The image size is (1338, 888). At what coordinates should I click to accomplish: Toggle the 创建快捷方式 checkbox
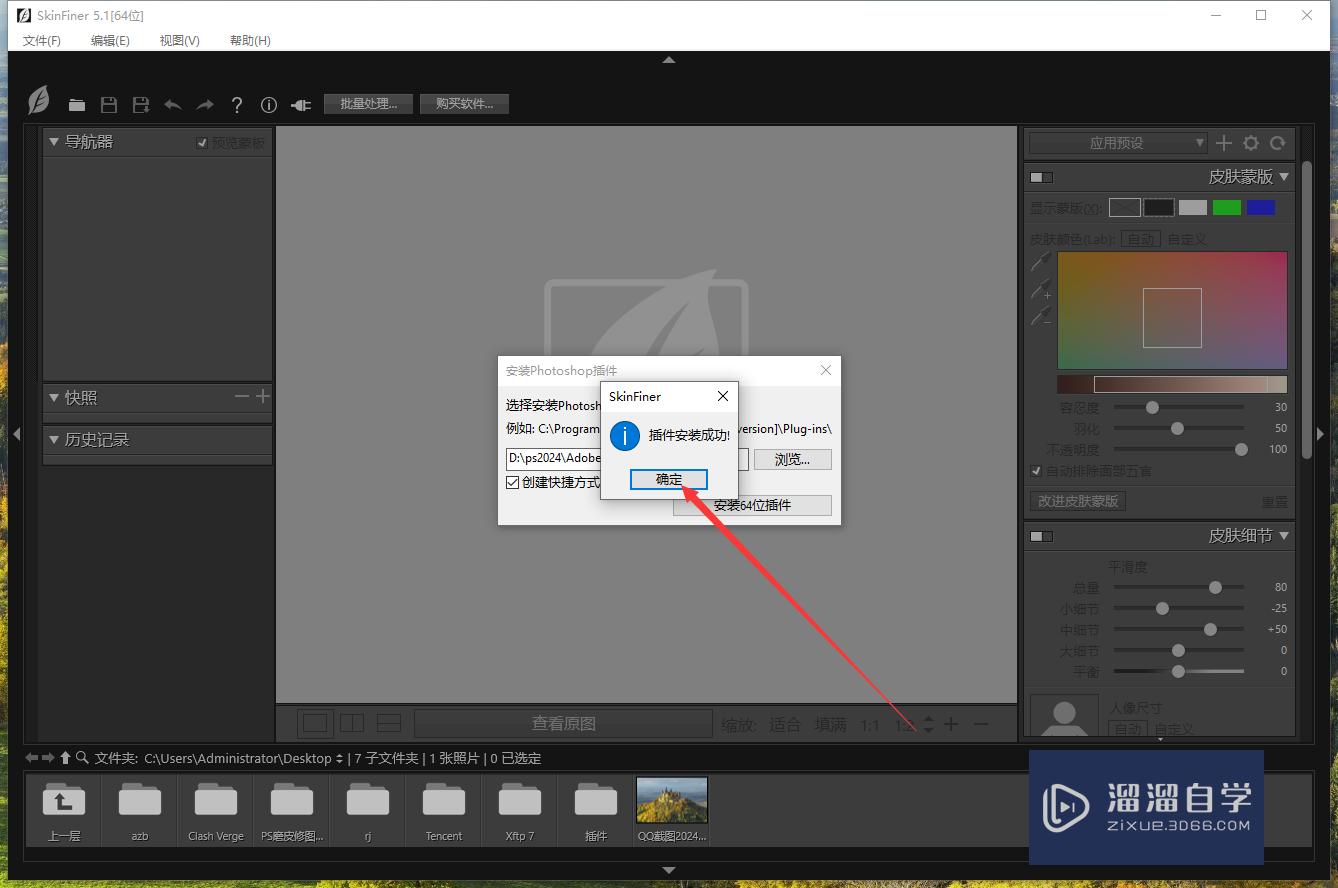[513, 482]
